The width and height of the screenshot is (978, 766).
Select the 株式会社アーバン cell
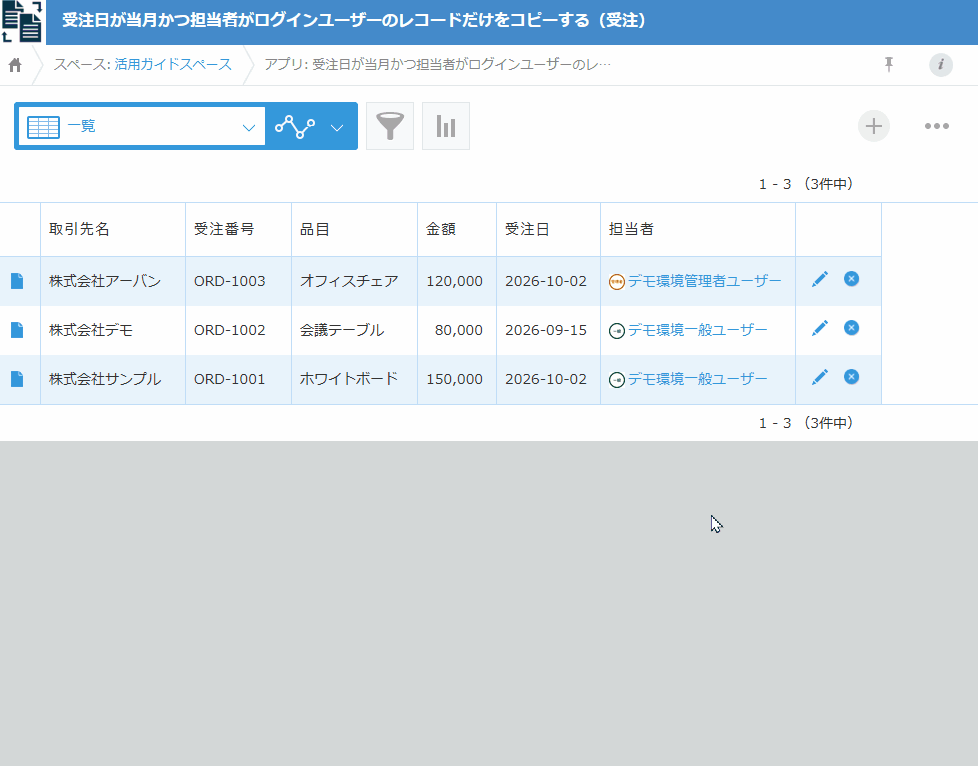(113, 281)
